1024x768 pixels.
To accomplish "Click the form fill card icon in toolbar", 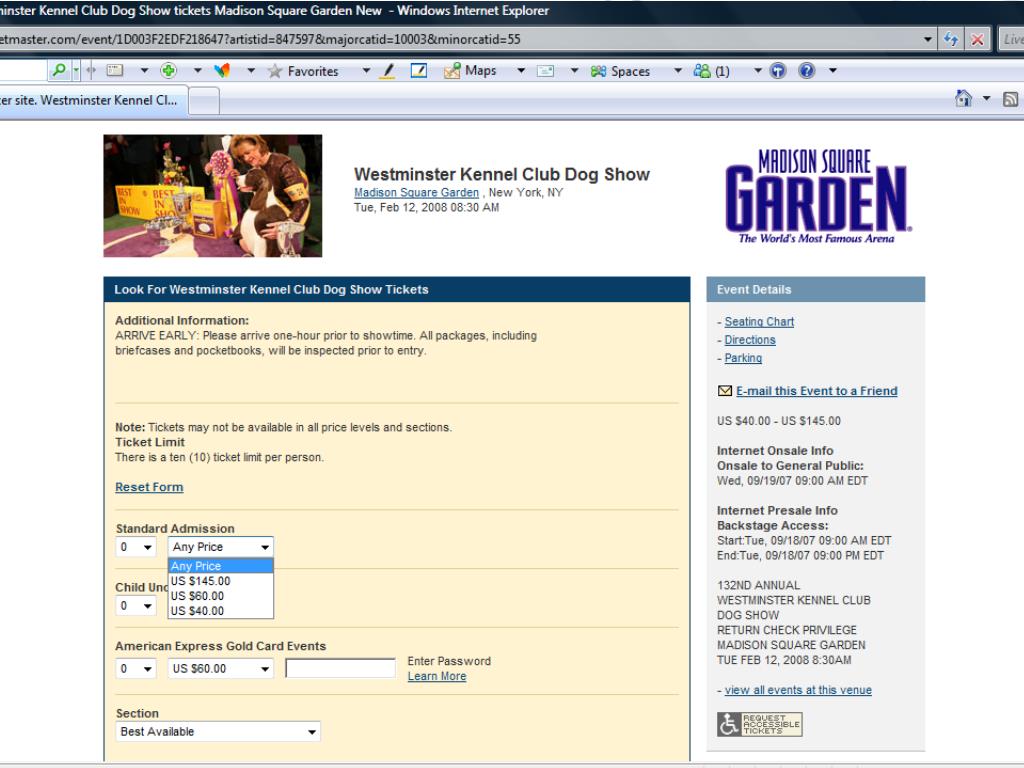I will pyautogui.click(x=115, y=71).
